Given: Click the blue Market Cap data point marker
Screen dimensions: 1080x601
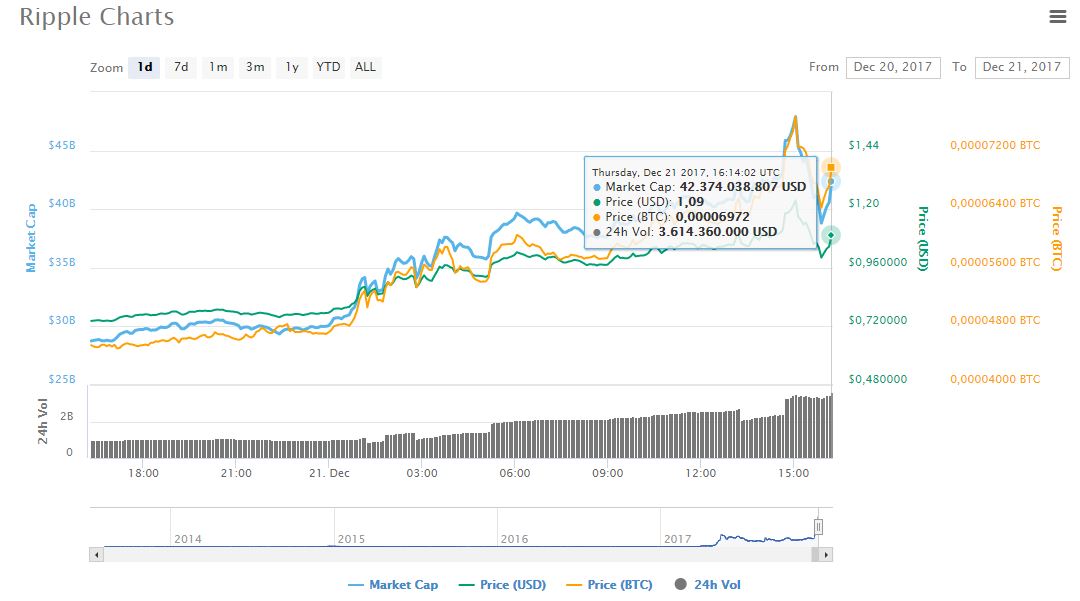Looking at the screenshot, I should click(x=831, y=182).
